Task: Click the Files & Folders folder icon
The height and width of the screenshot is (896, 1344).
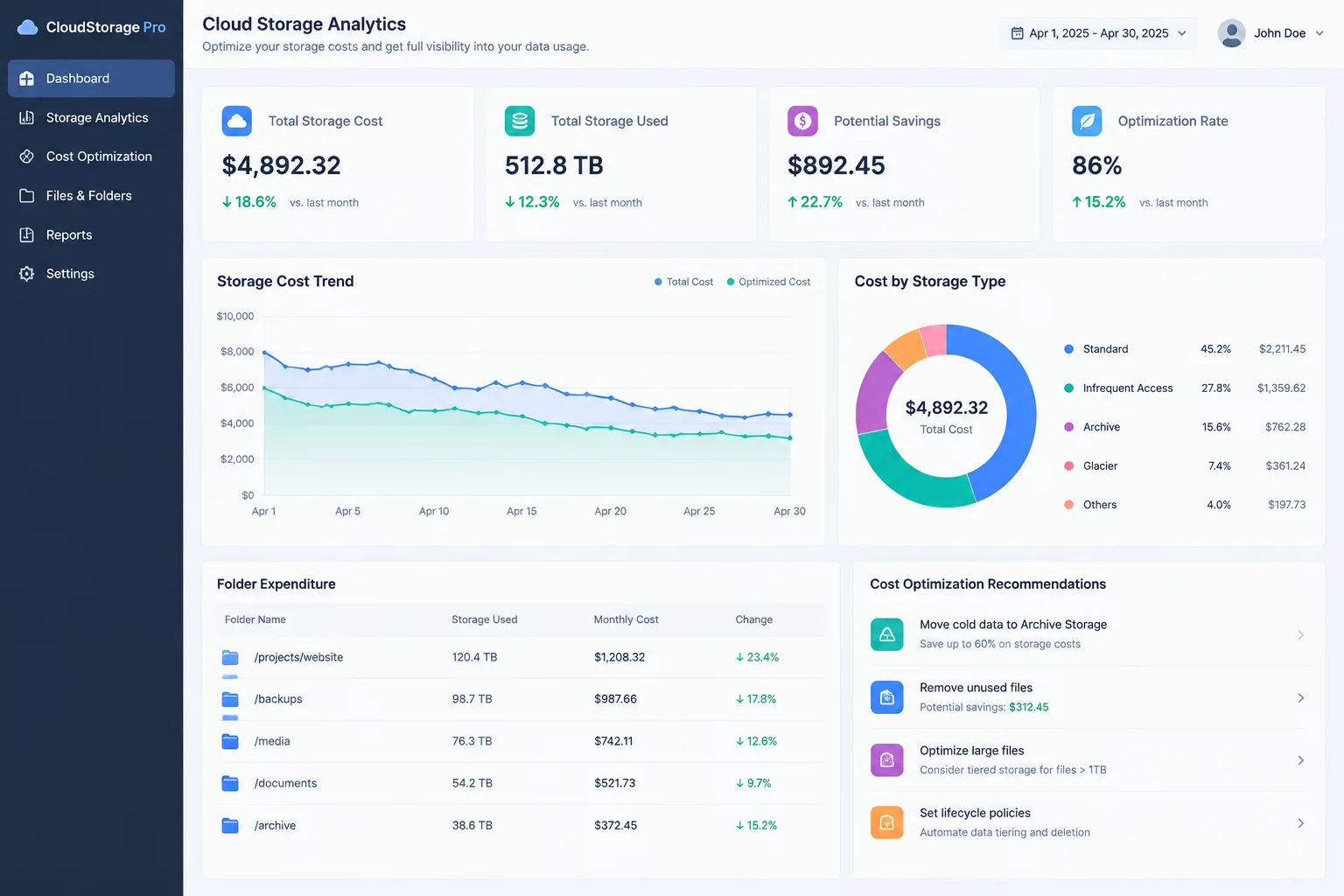Action: coord(27,196)
